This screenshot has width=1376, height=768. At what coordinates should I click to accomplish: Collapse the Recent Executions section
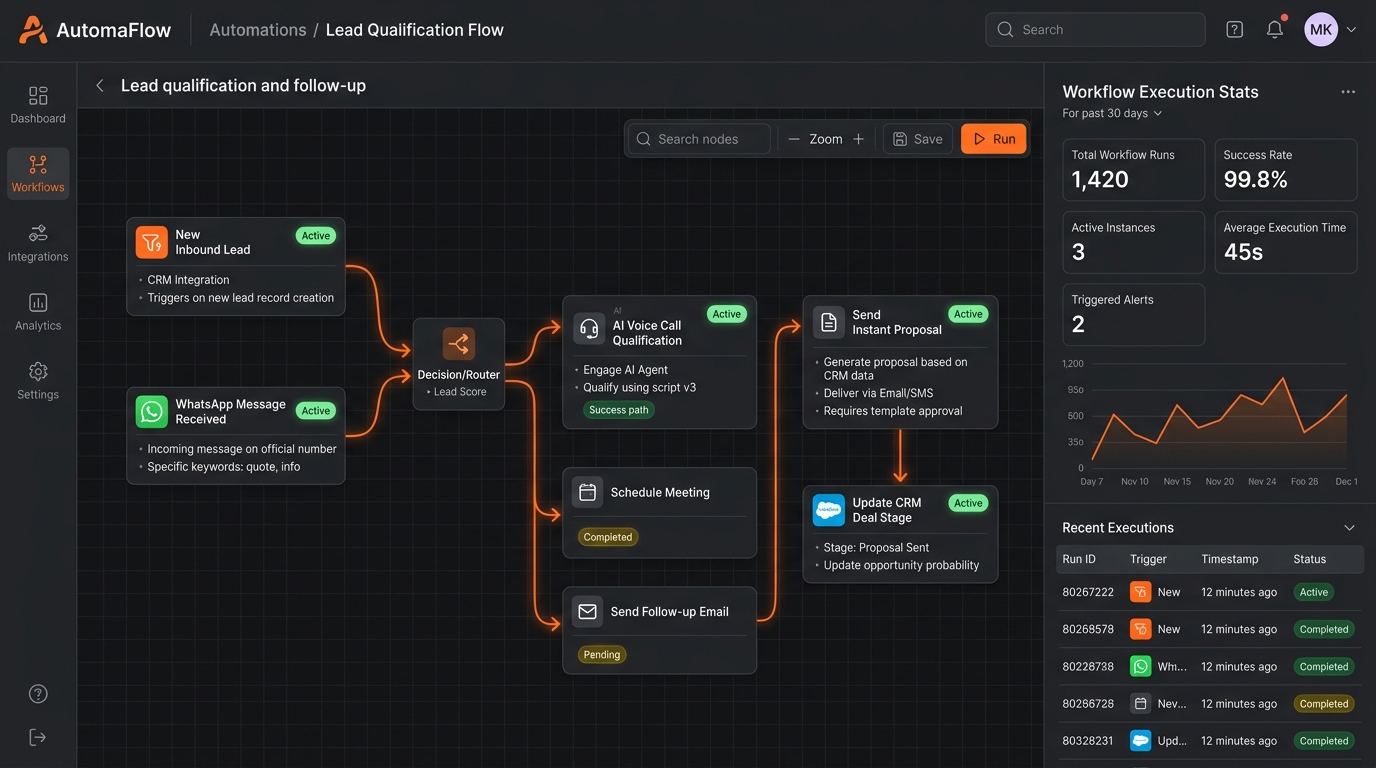(1349, 528)
